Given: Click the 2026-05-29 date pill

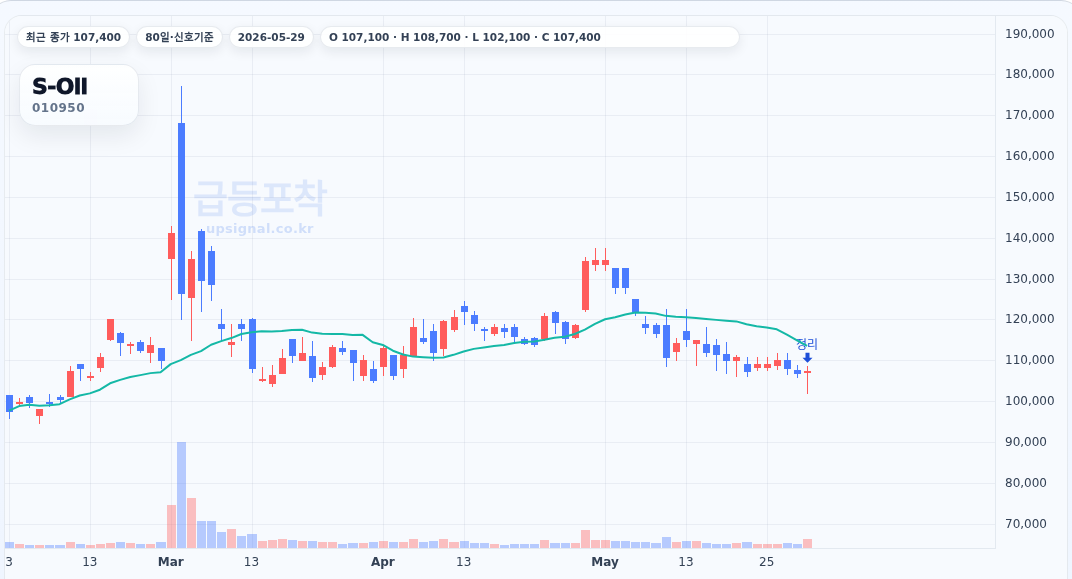Looking at the screenshot, I should 271,37.
